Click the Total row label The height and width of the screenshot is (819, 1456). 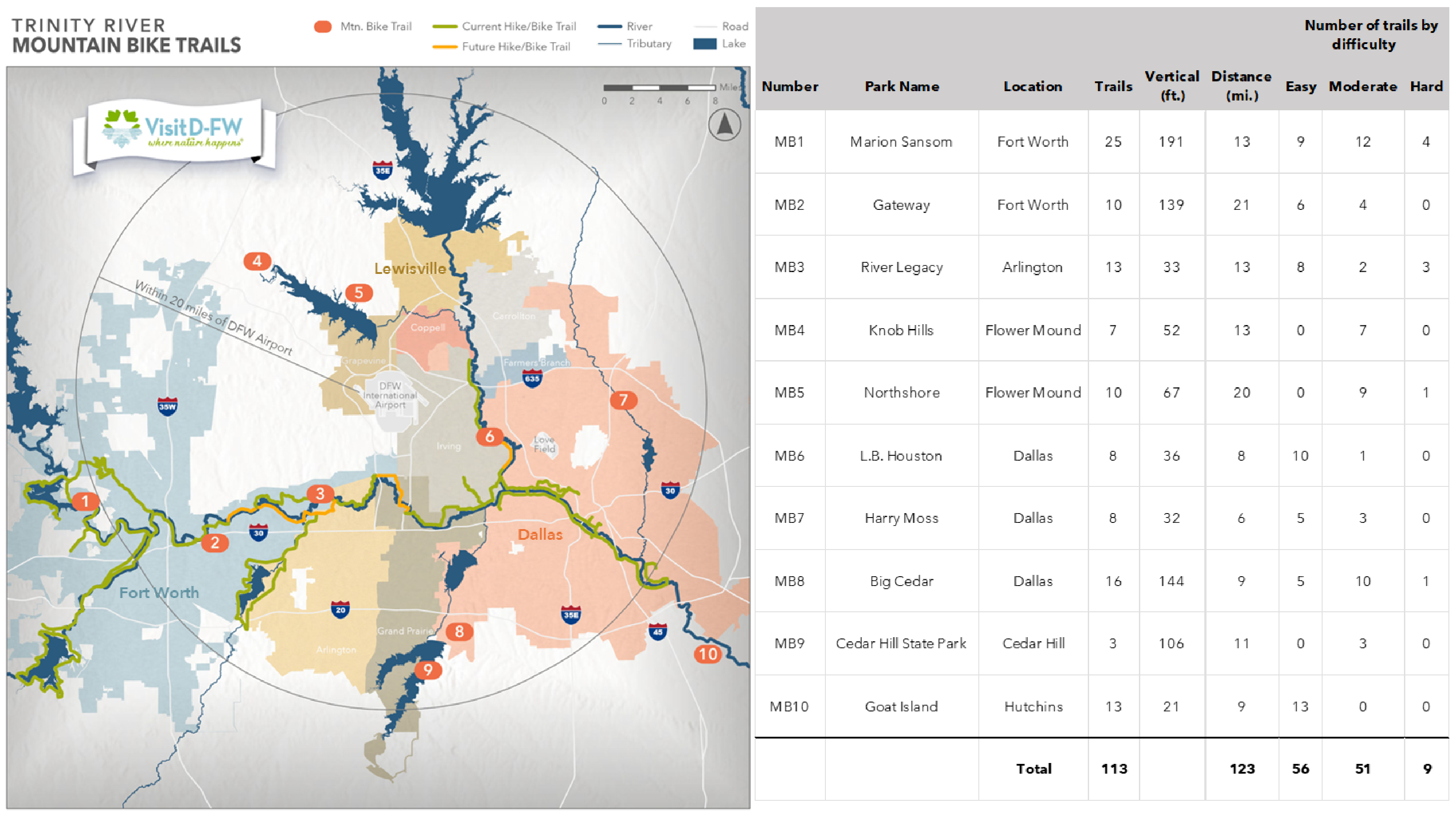click(x=1034, y=769)
